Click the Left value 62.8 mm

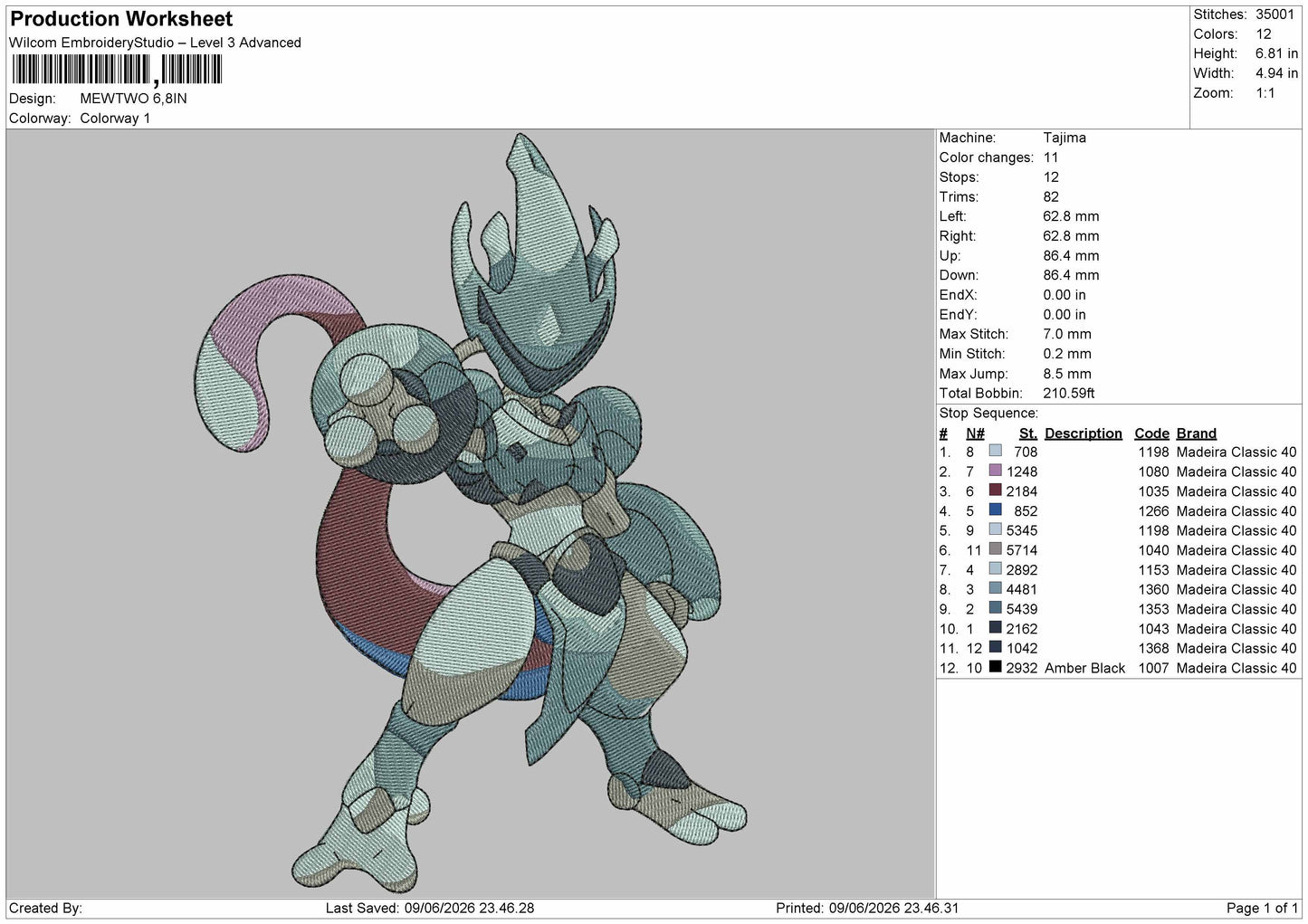click(x=1071, y=216)
